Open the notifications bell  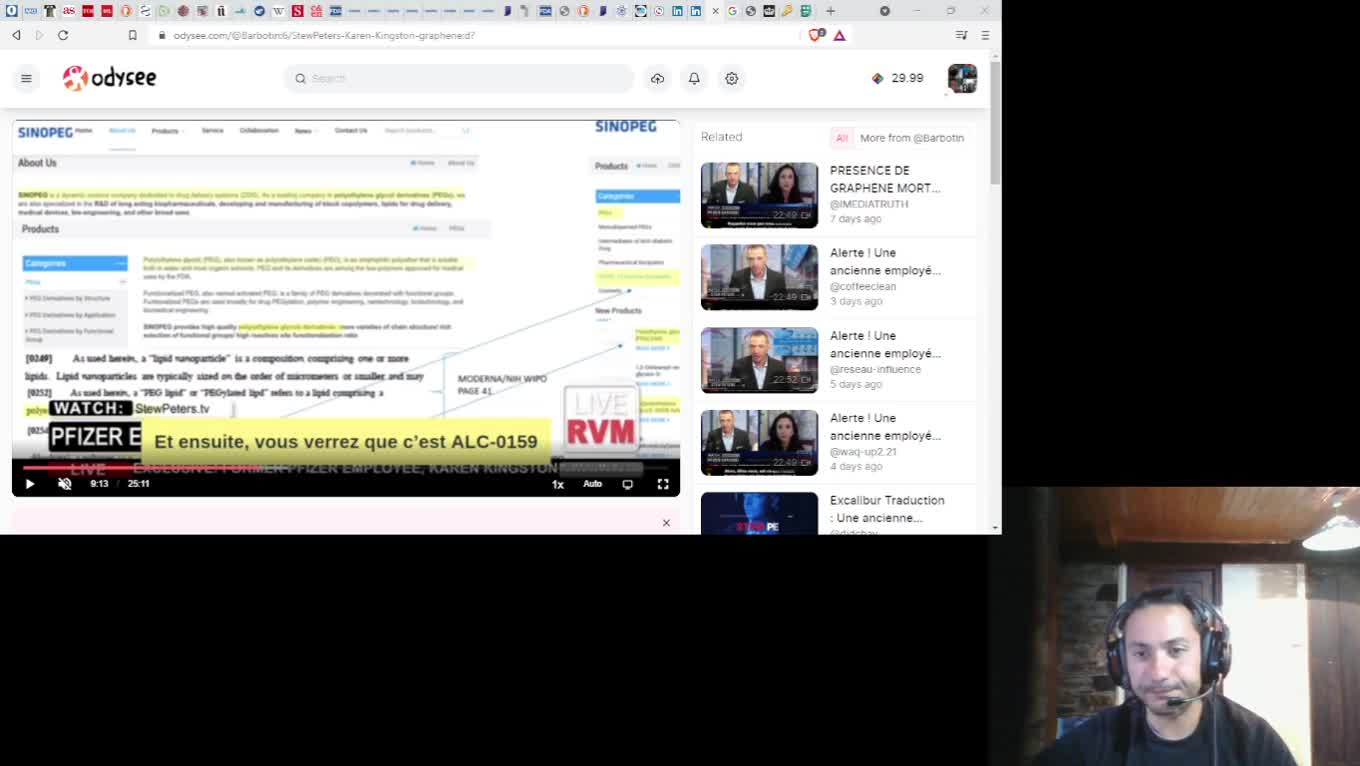tap(694, 78)
